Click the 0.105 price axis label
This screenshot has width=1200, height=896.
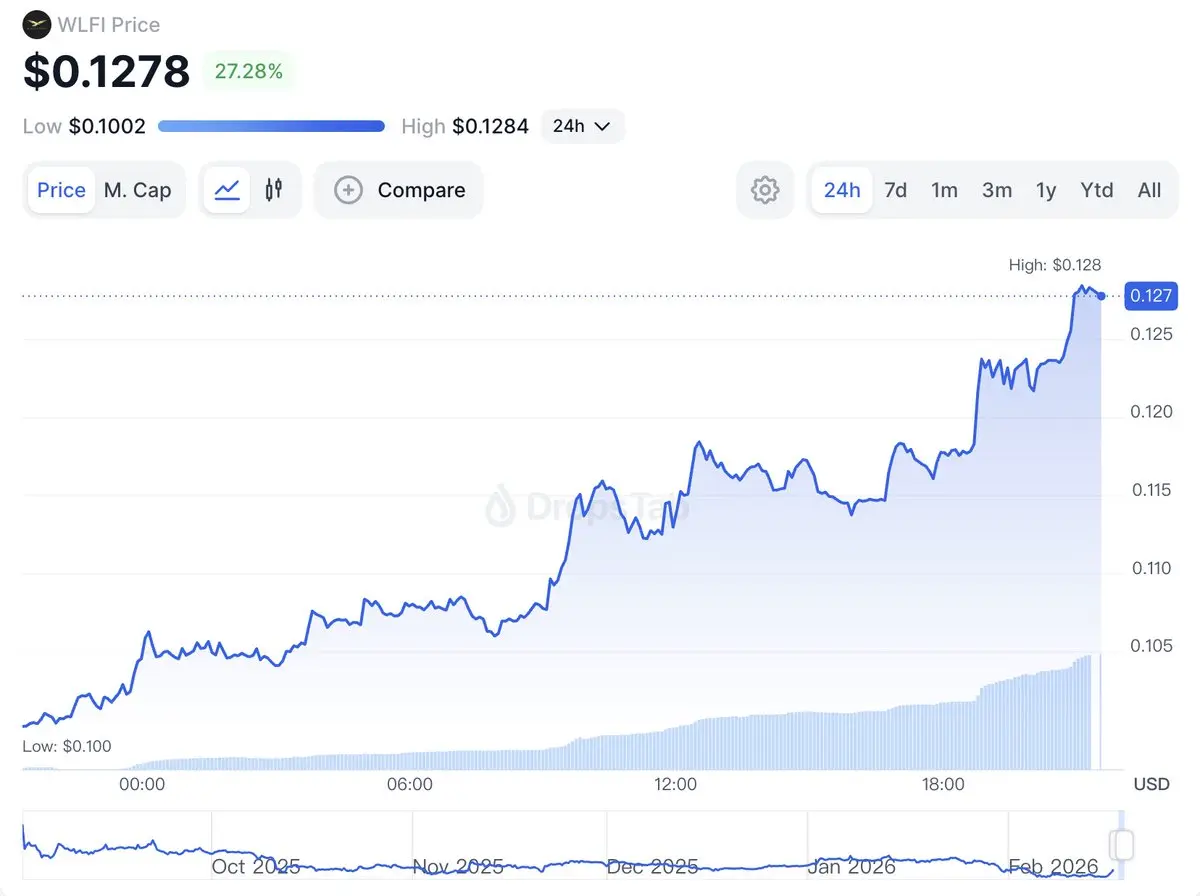tap(1151, 646)
